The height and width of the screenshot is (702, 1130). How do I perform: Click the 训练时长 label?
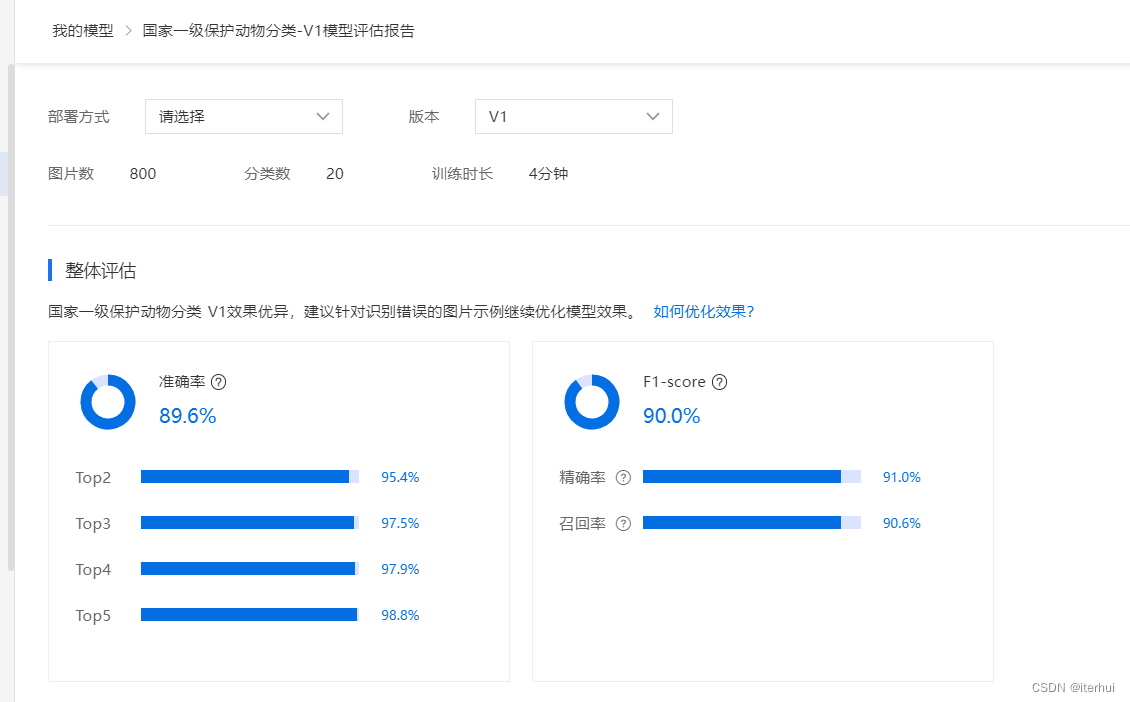click(x=462, y=174)
